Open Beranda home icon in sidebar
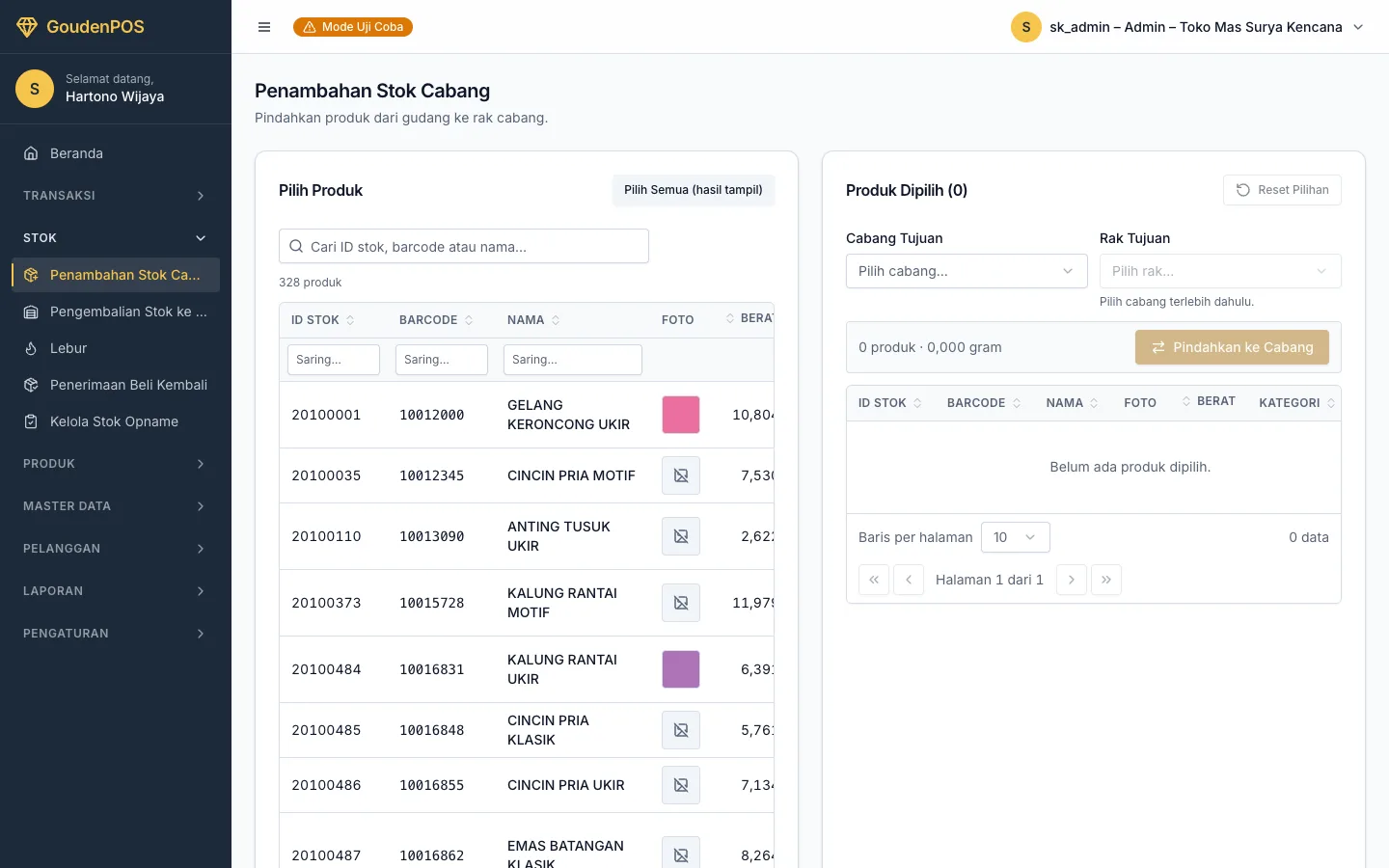 point(31,153)
